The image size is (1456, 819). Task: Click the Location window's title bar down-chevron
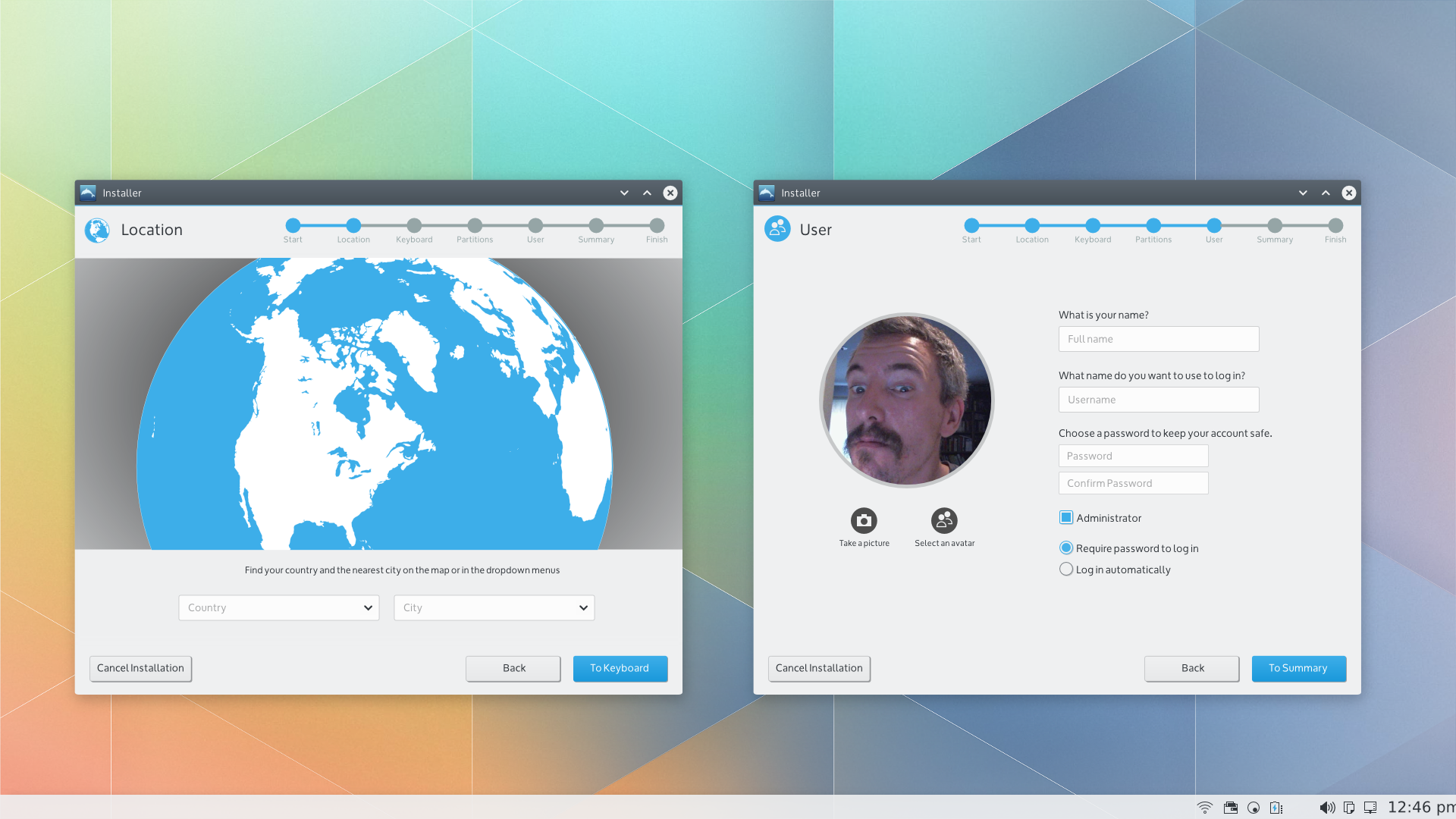click(624, 193)
